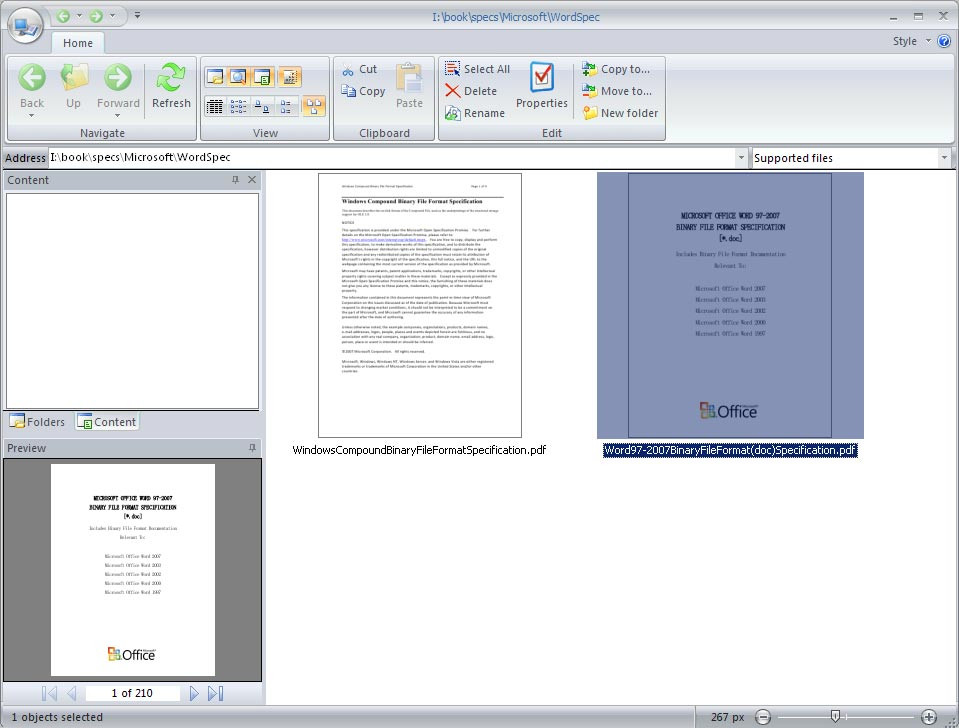Click the Word97-2007BinaryFileFormat(doc)Specification.pdf file name
The width and height of the screenshot is (959, 728).
[x=730, y=450]
